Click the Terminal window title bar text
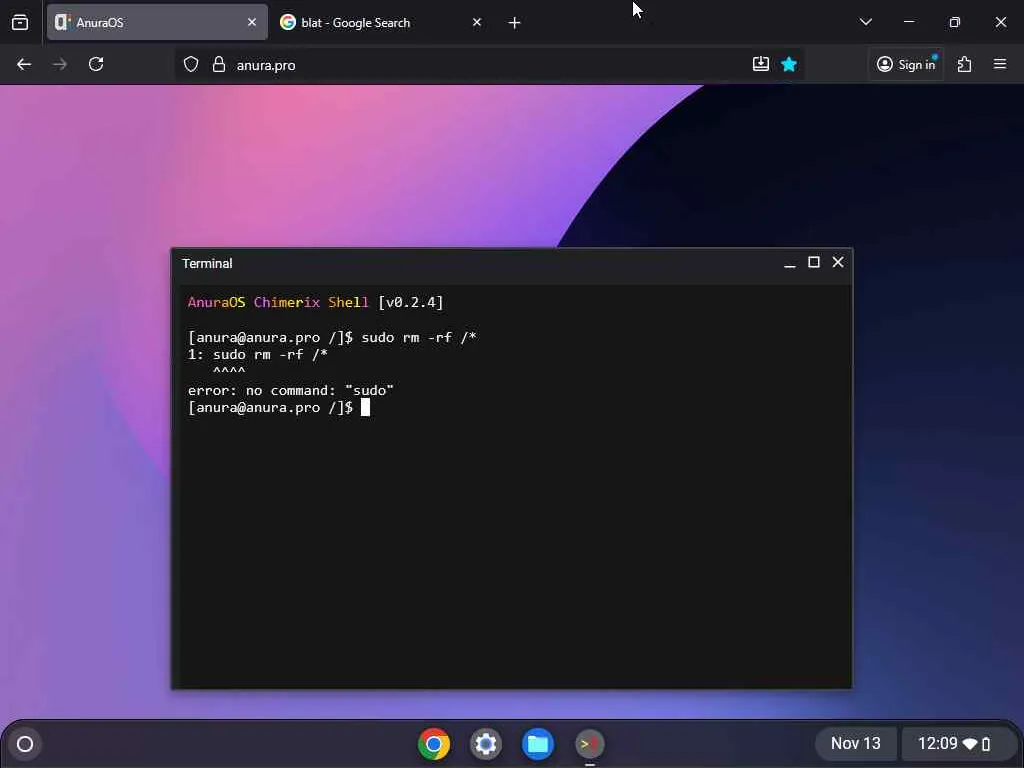This screenshot has width=1024, height=768. pyautogui.click(x=207, y=263)
